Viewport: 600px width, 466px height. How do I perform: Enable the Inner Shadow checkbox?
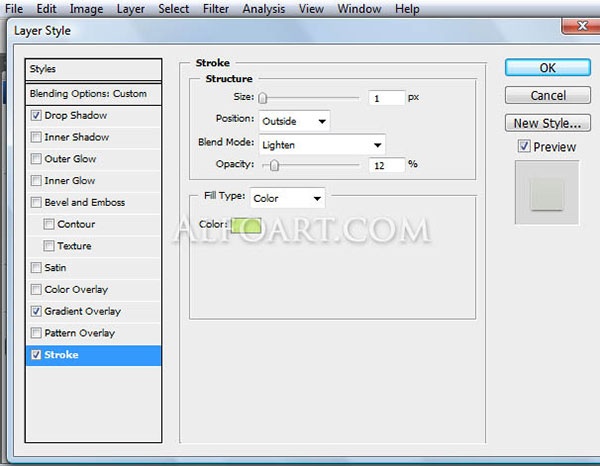(36, 137)
